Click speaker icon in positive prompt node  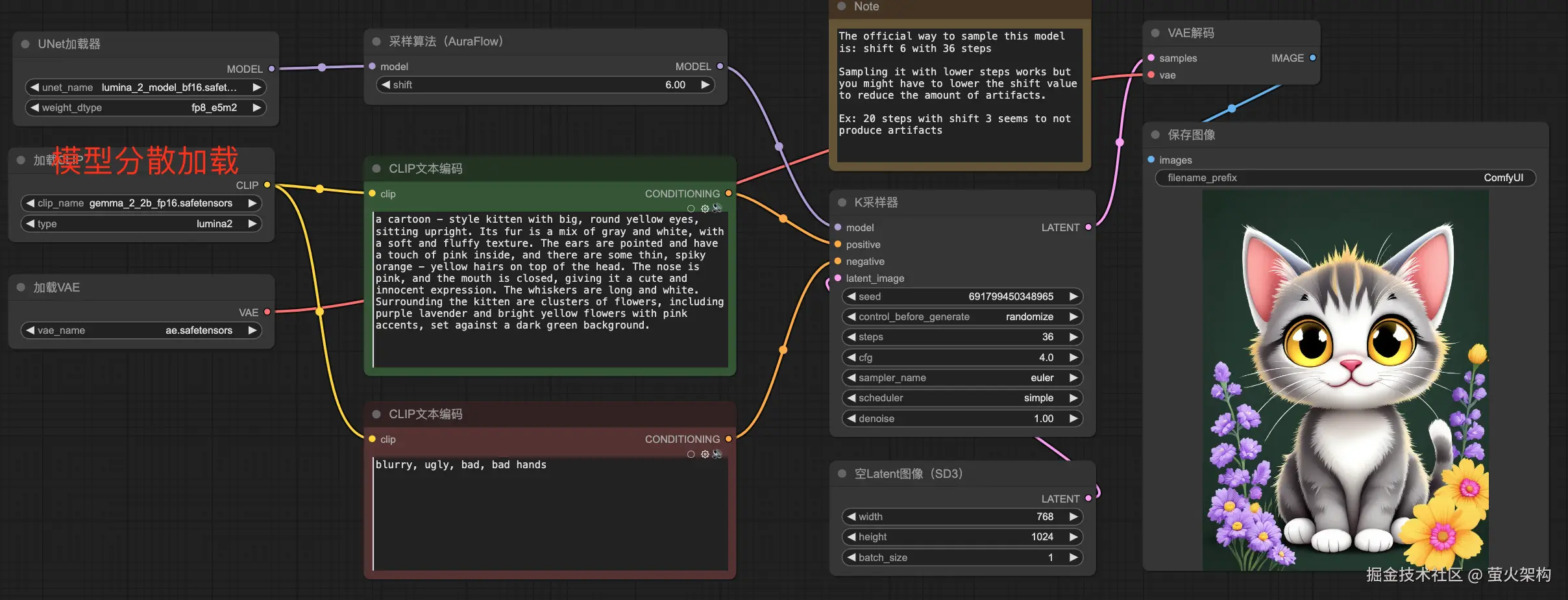click(717, 208)
